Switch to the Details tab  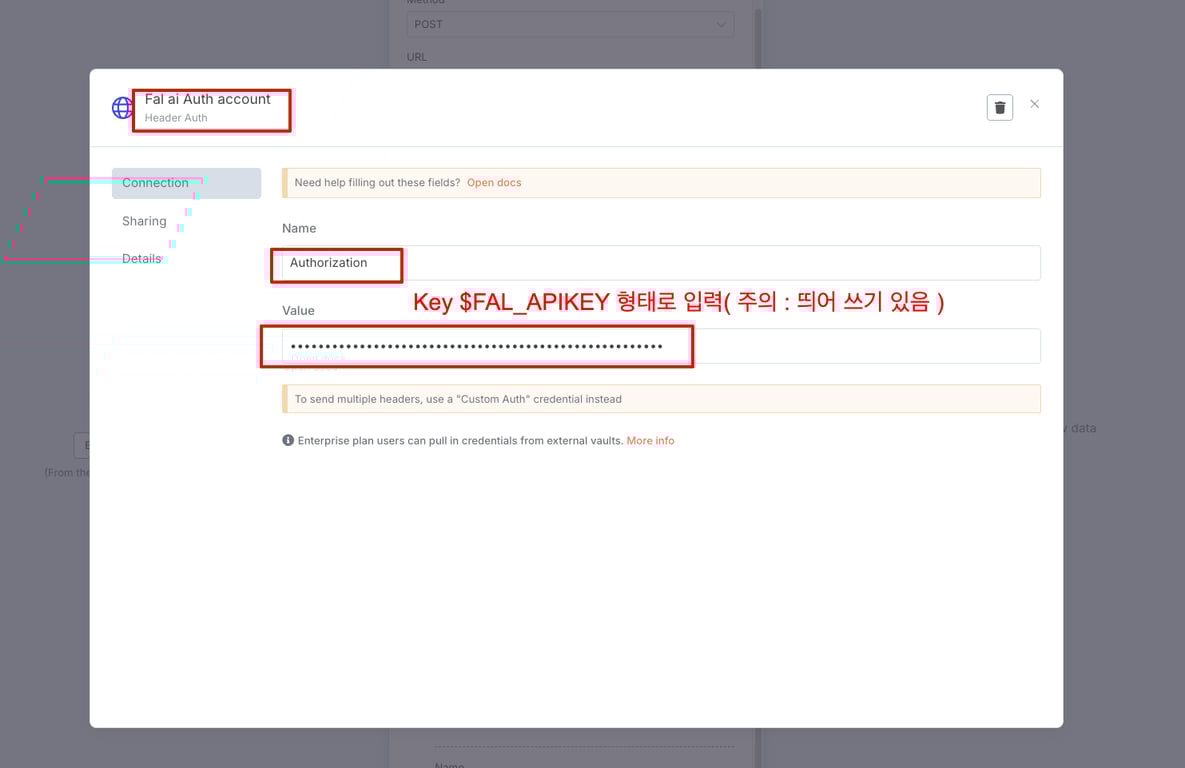click(x=142, y=259)
